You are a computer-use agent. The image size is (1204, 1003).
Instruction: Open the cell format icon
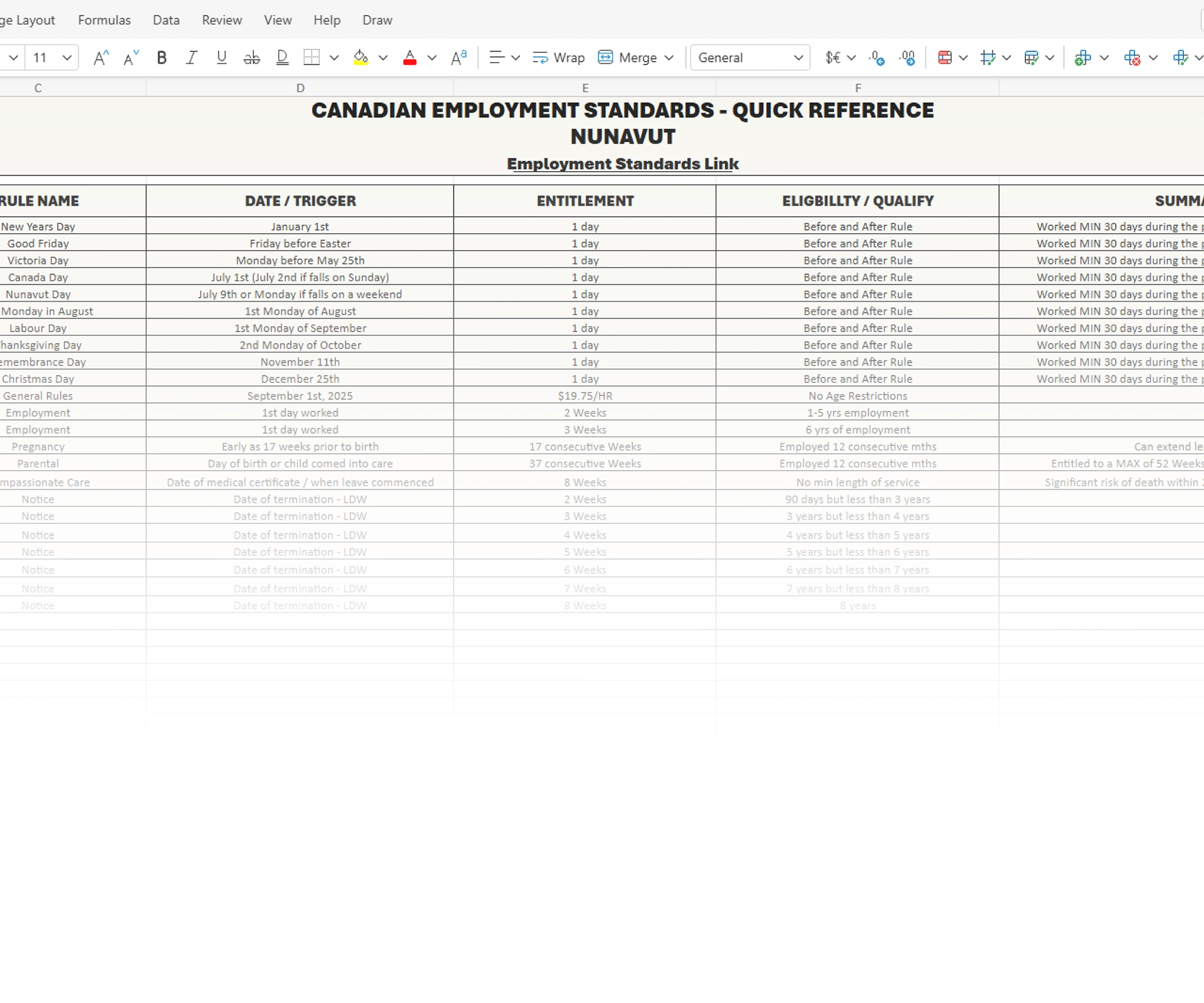click(1181, 58)
